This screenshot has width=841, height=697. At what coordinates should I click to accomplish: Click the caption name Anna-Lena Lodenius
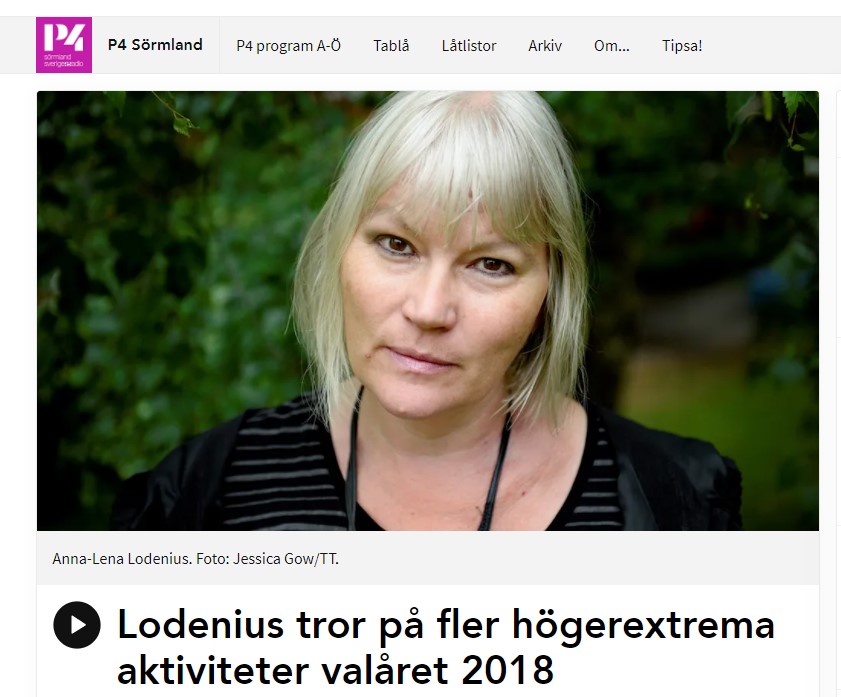(x=121, y=559)
